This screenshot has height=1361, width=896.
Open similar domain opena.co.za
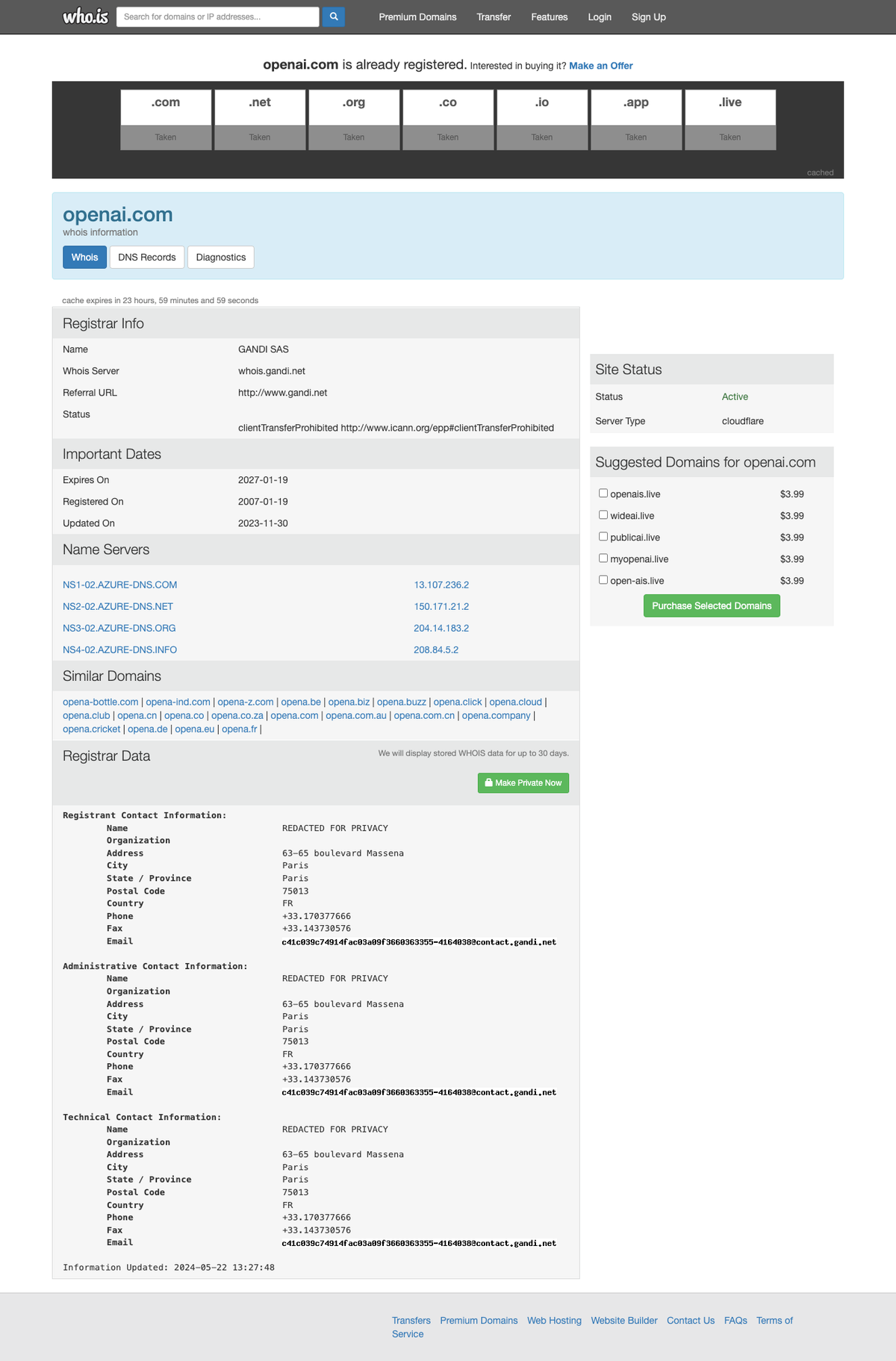(x=237, y=715)
